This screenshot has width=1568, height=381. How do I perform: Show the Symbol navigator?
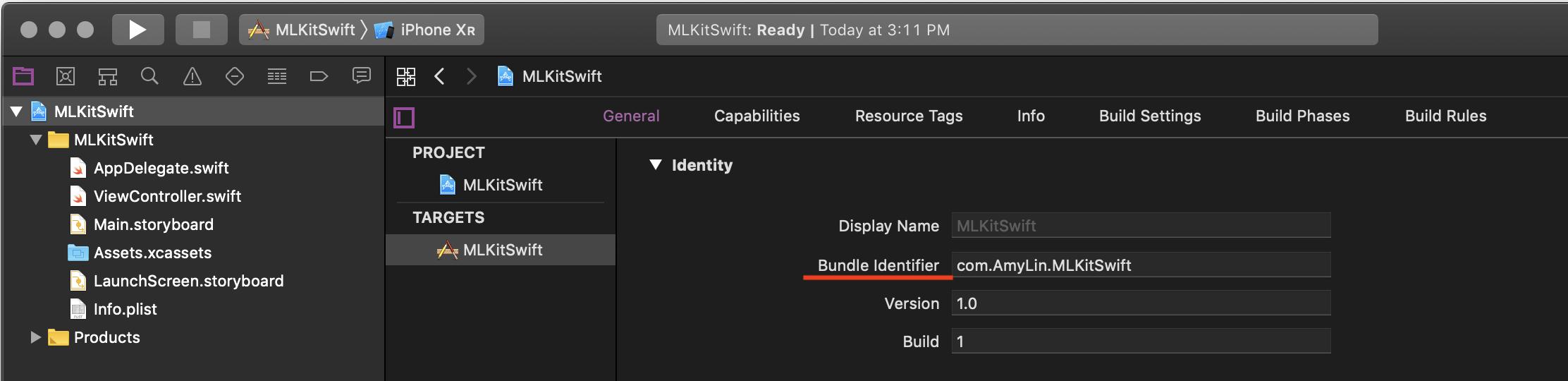coord(108,76)
